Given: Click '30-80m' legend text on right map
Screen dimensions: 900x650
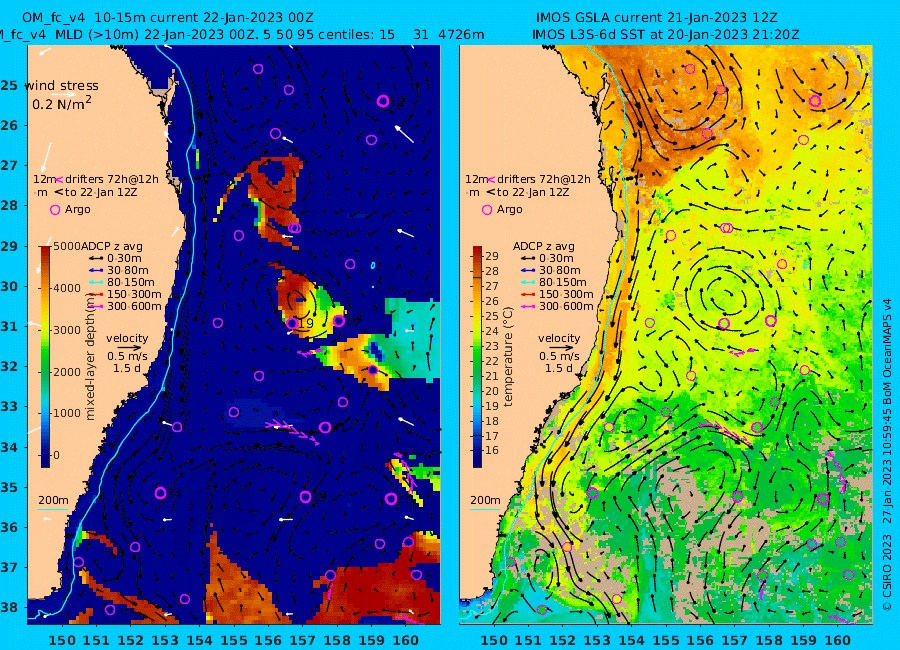Looking at the screenshot, I should point(560,270).
